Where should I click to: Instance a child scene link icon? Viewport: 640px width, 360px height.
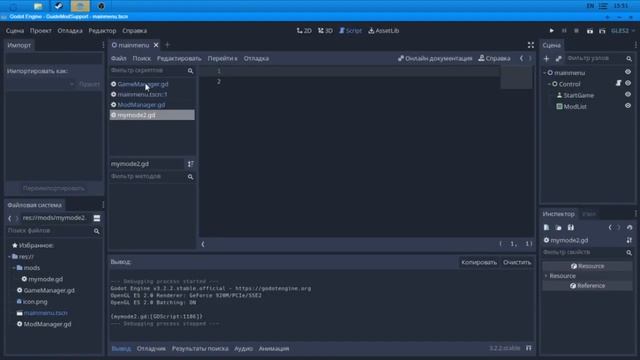[x=558, y=59]
